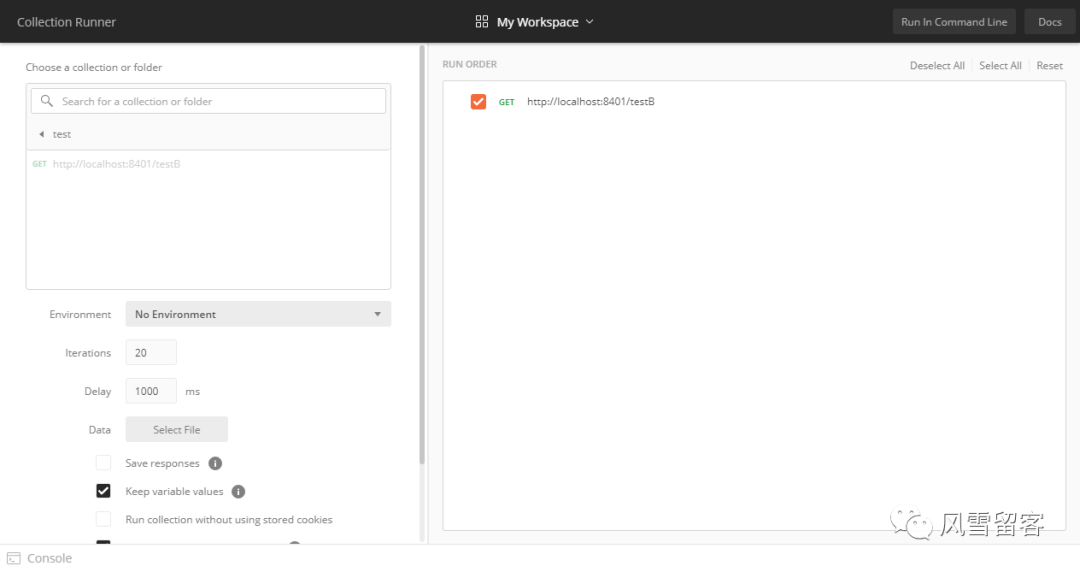Click Select All in run order
The image size is (1080, 572).
tap(1000, 65)
